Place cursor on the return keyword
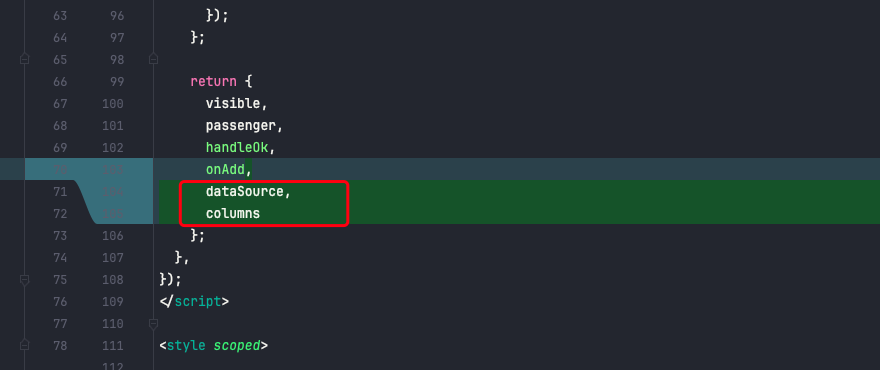The height and width of the screenshot is (370, 880). tap(213, 81)
